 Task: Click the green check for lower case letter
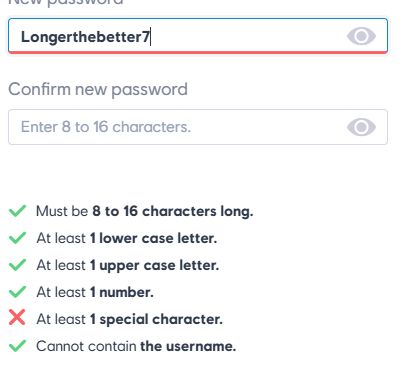[x=17, y=238]
